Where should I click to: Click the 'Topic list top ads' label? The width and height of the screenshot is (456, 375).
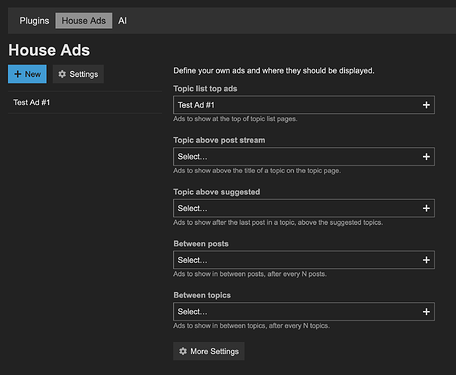pos(205,89)
